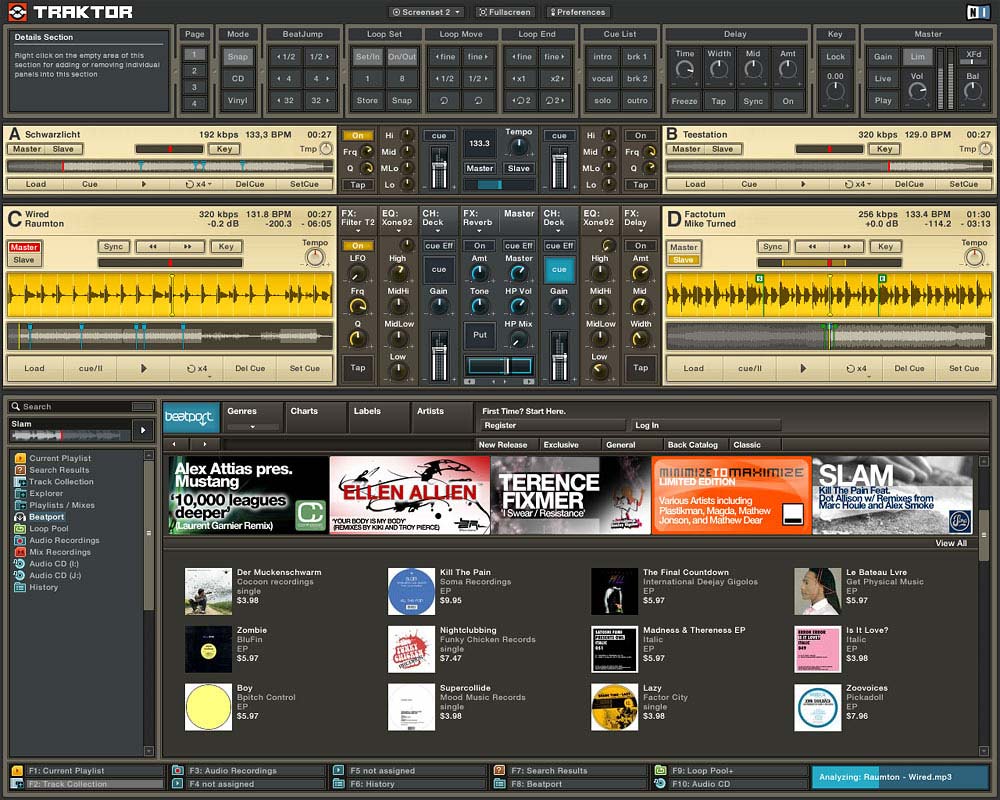Play Deck C
Screen dimensions: 1000x800
pos(143,368)
